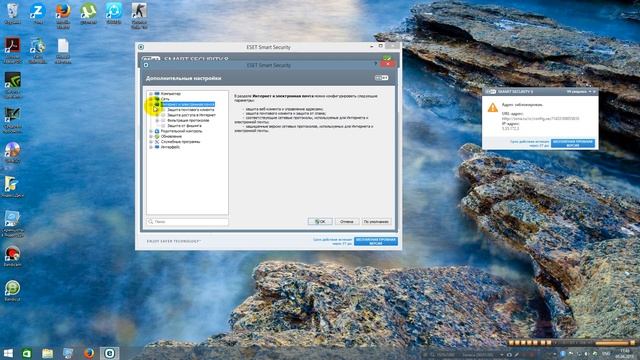Confirm settings with the OK button
This screenshot has width=640, height=360.
coord(320,221)
